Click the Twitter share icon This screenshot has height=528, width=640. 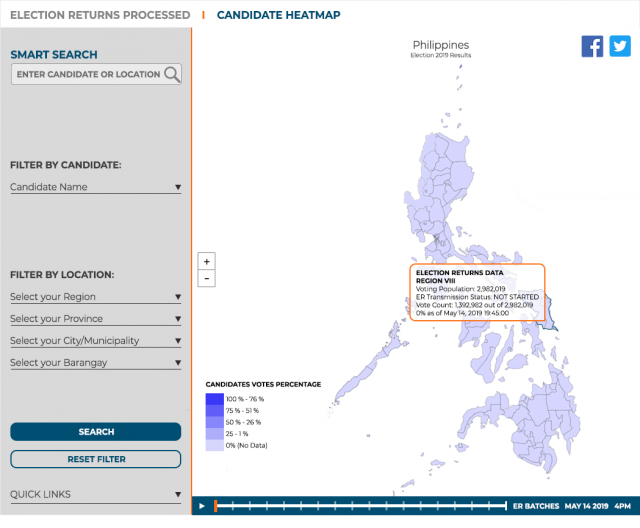(x=620, y=47)
